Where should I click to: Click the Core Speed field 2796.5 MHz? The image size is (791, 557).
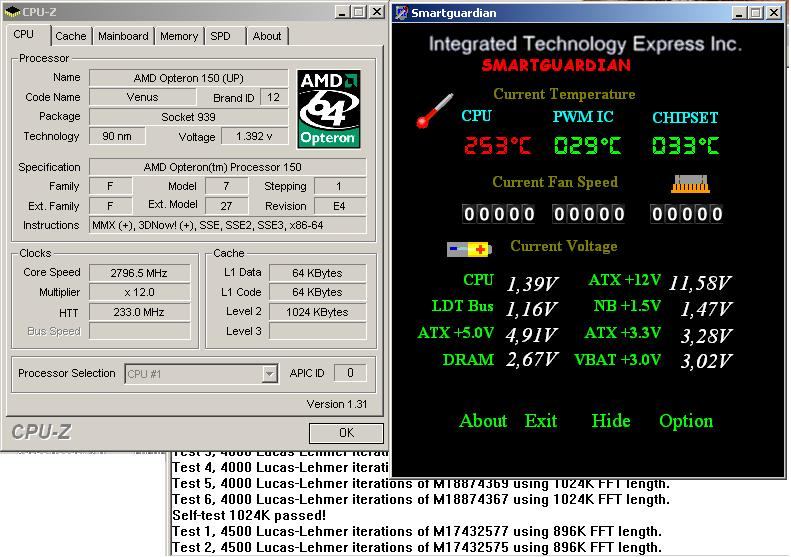(x=139, y=273)
